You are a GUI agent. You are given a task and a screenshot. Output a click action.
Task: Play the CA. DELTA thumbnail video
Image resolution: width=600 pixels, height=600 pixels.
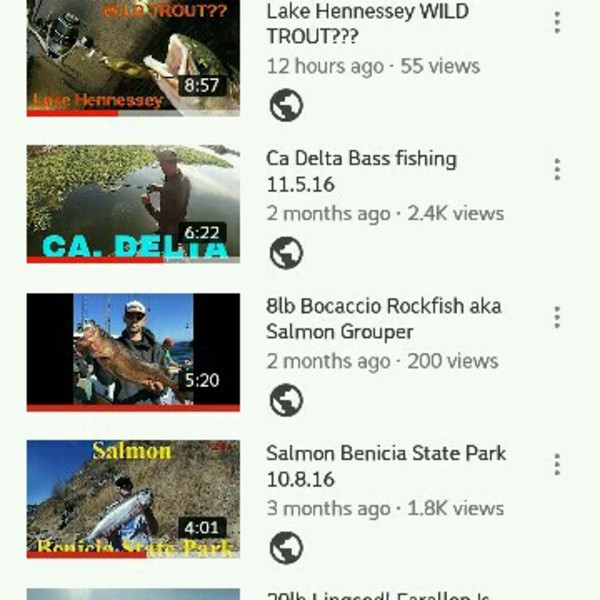(x=133, y=204)
